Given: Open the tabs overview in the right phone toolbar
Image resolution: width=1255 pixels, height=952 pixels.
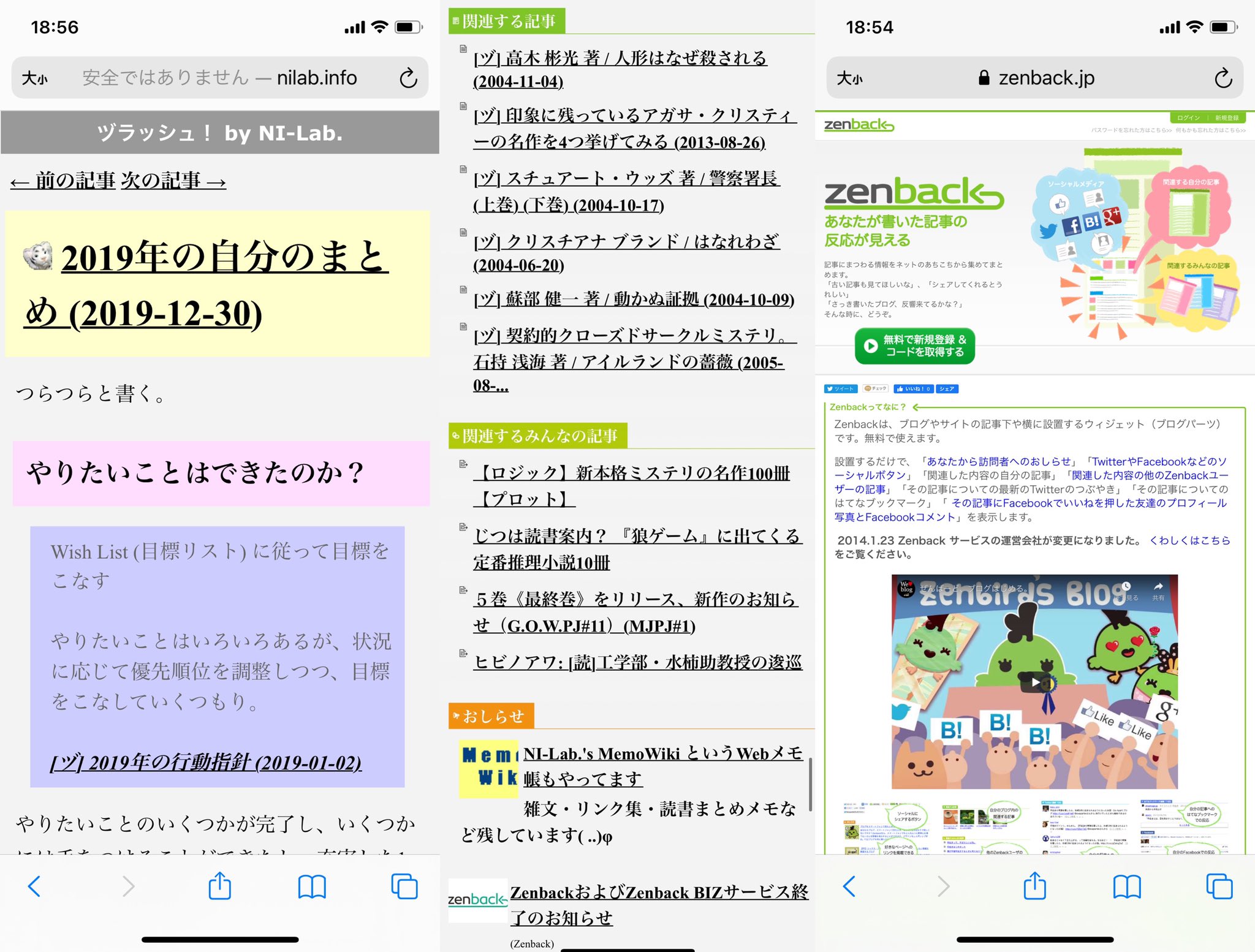Looking at the screenshot, I should pyautogui.click(x=1219, y=886).
